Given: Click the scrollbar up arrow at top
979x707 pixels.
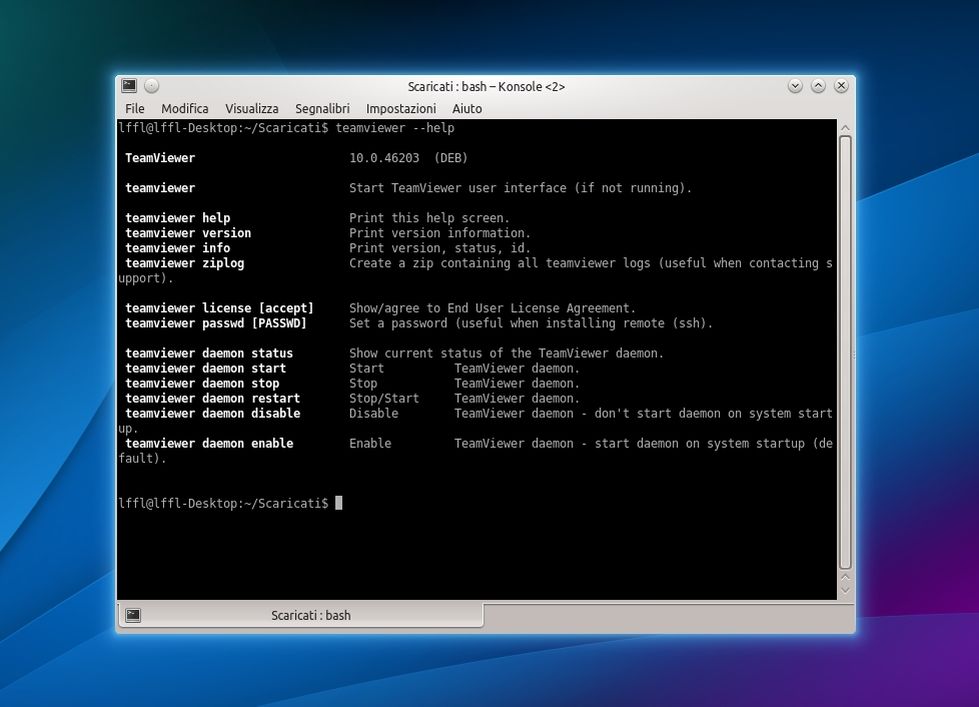Looking at the screenshot, I should click(x=845, y=128).
